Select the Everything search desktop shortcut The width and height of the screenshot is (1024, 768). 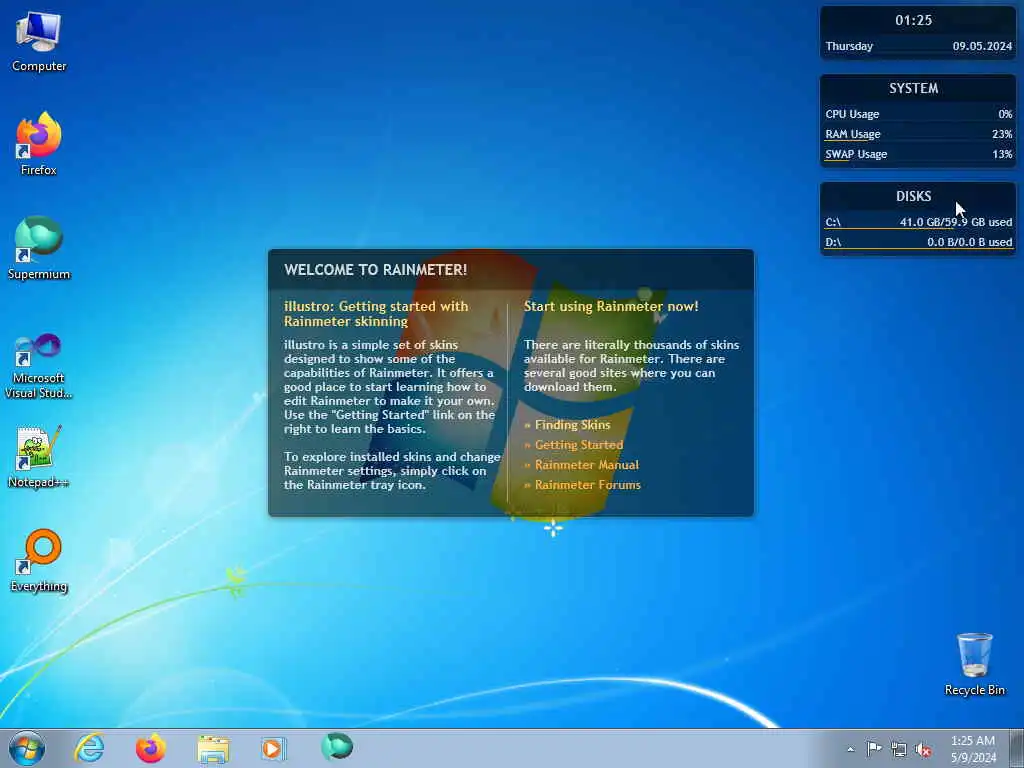tap(39, 560)
